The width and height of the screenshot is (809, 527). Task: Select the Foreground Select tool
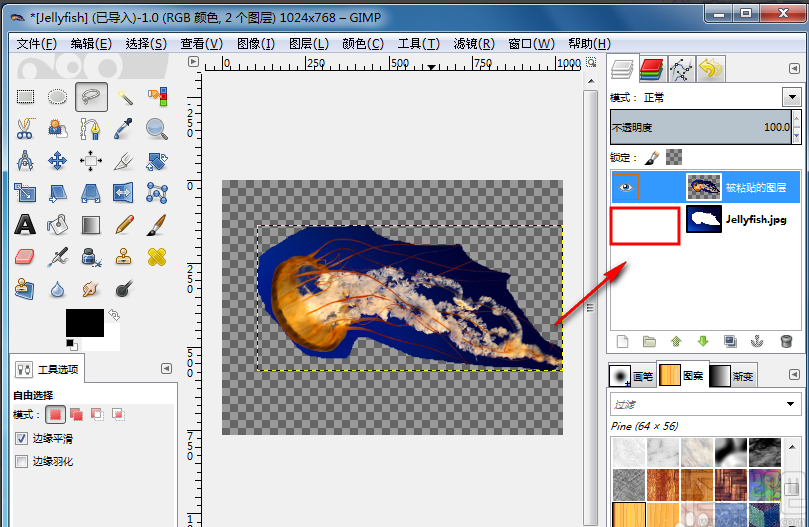click(57, 129)
